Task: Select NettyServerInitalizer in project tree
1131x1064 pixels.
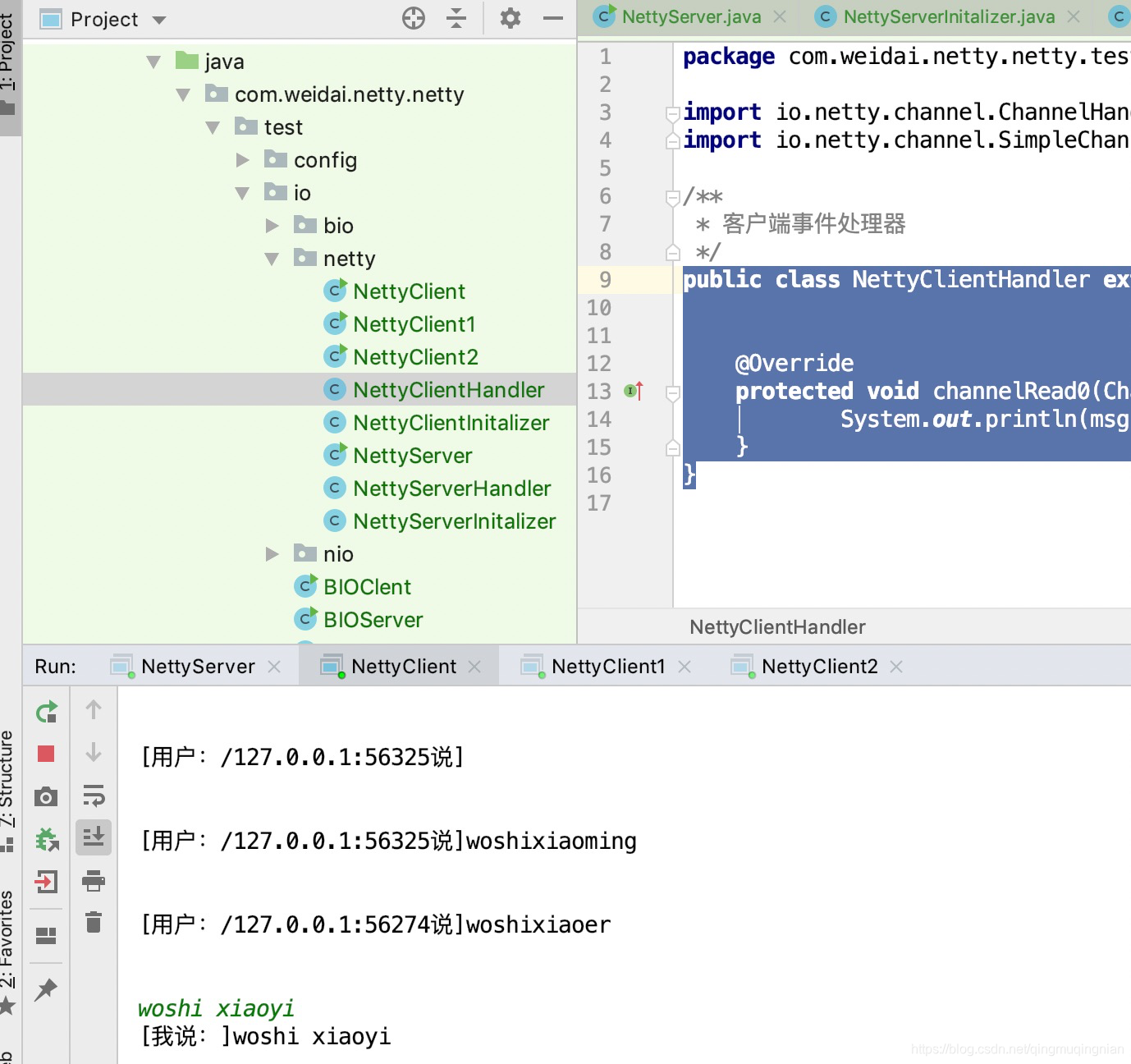Action: click(454, 521)
